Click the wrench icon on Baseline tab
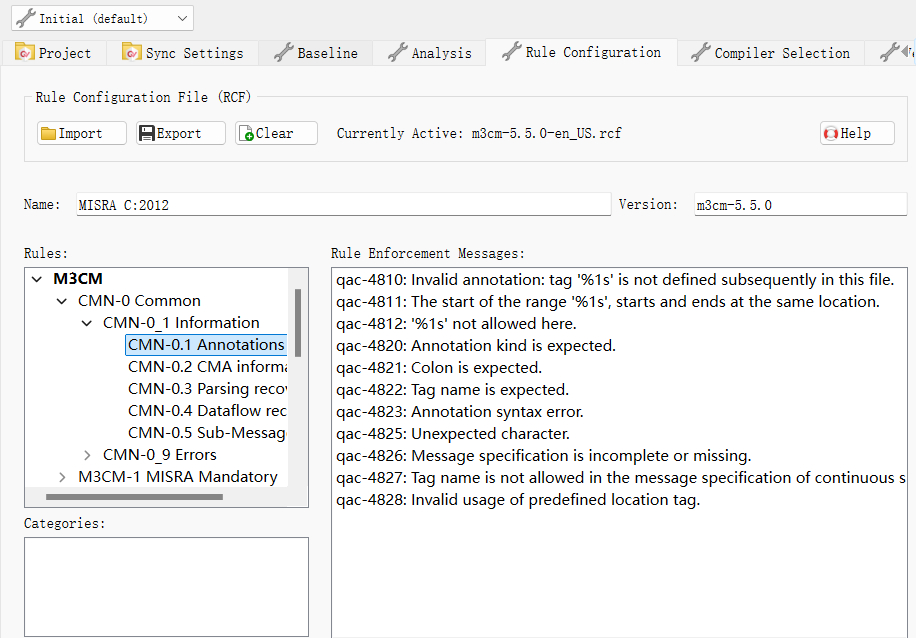The height and width of the screenshot is (638, 916). click(x=283, y=52)
